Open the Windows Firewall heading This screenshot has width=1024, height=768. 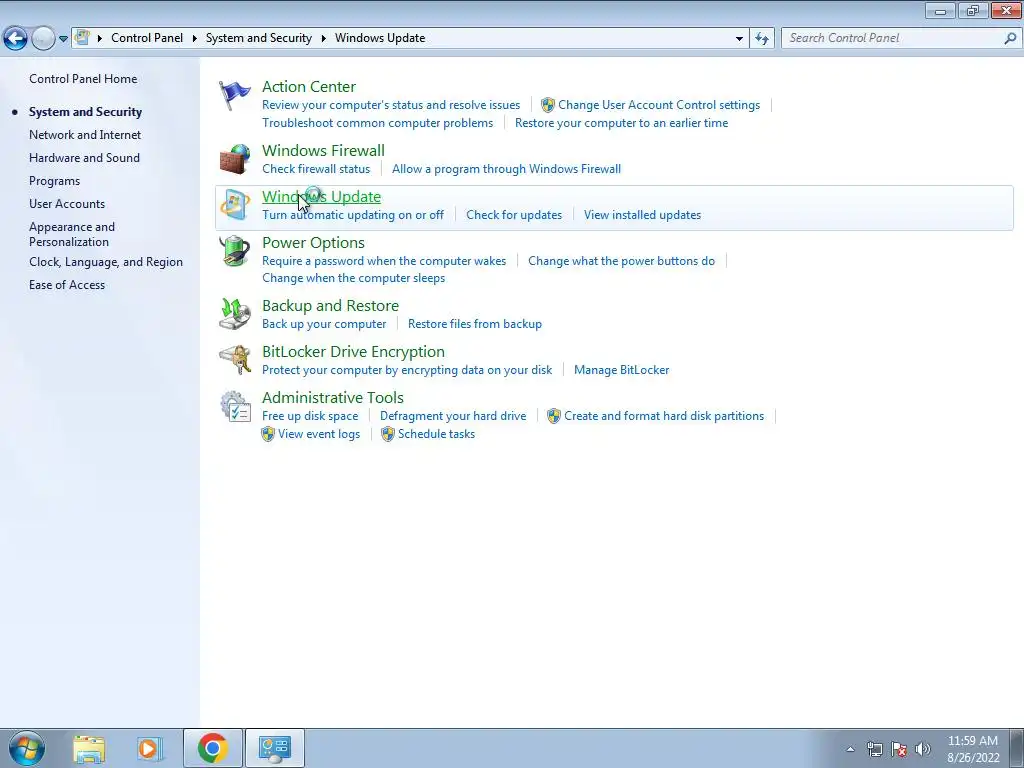(x=323, y=150)
